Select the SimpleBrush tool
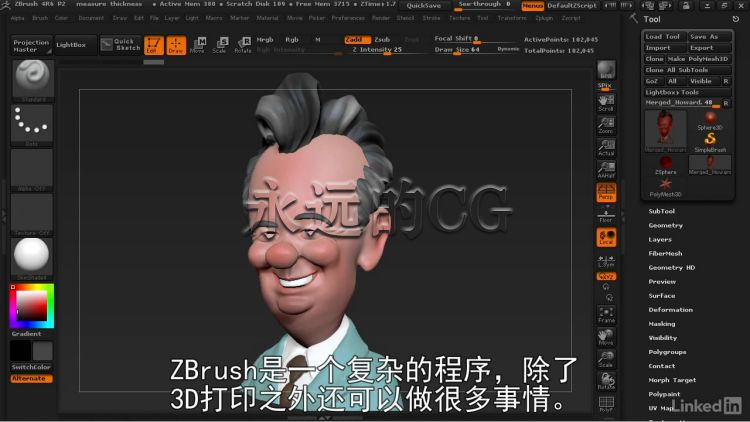 [x=710, y=143]
